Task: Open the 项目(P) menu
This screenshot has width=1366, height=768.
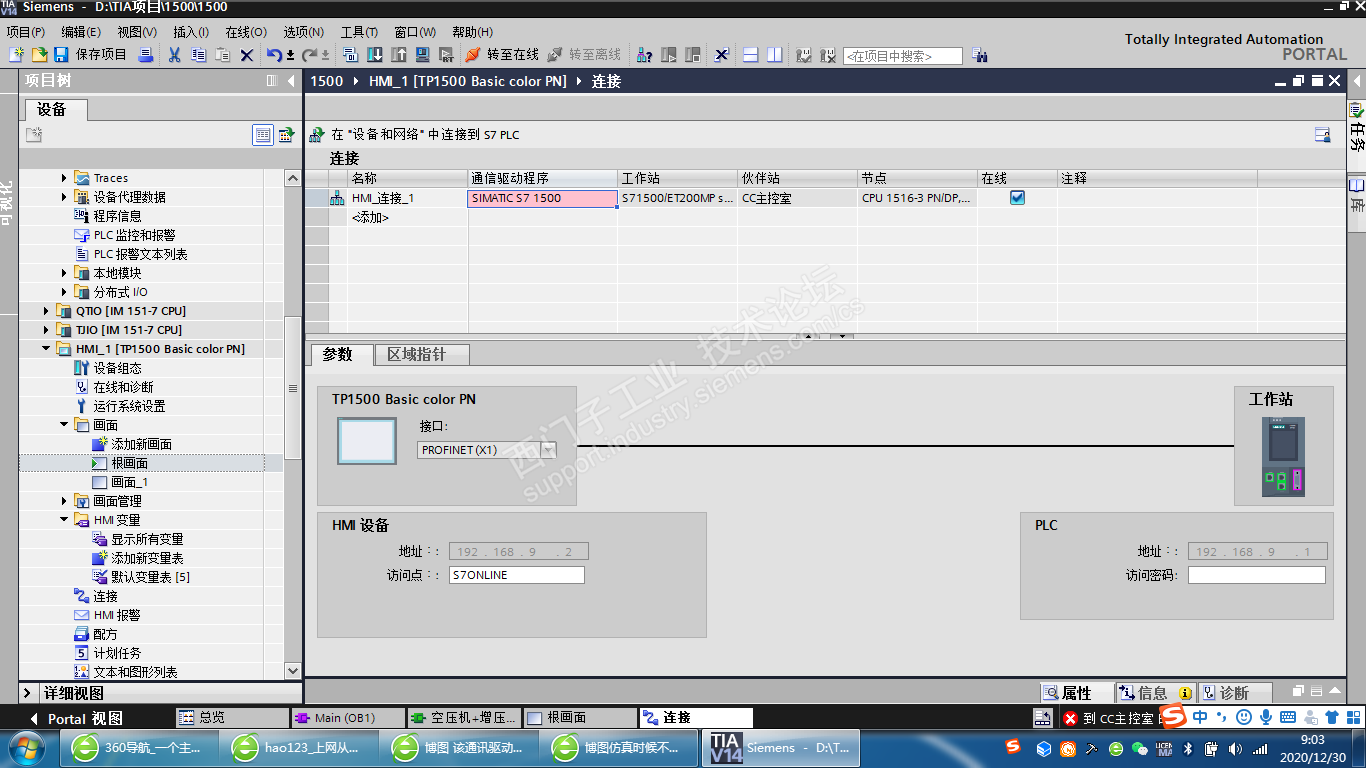Action: [x=26, y=32]
